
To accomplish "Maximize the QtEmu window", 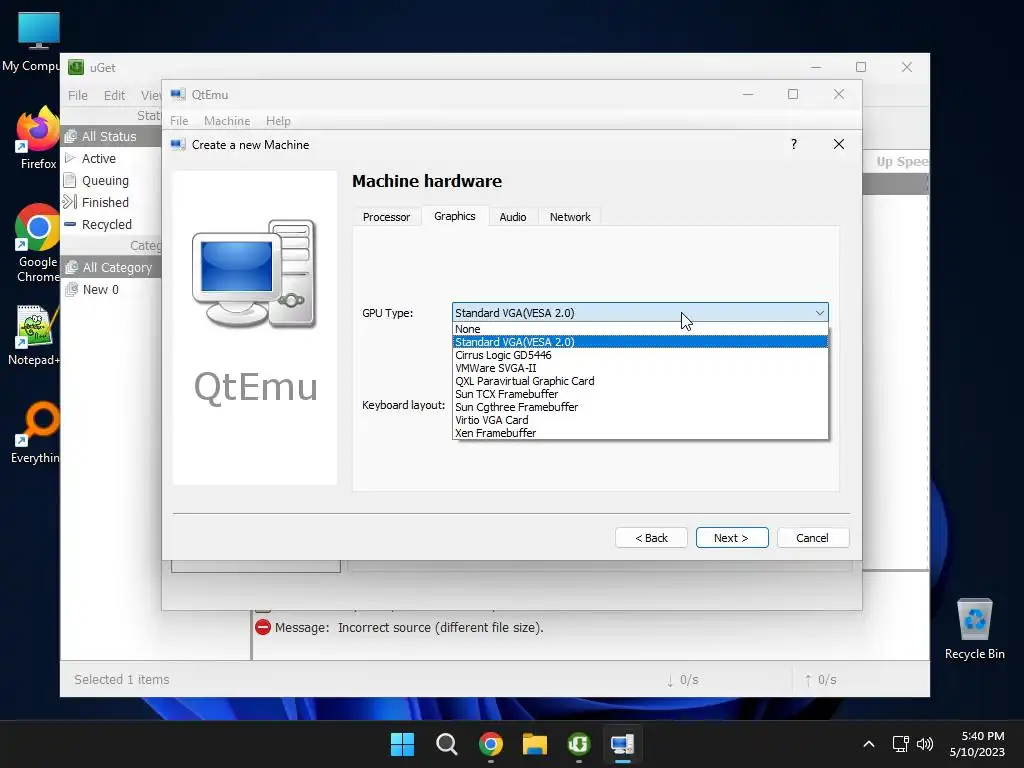I will click(793, 94).
